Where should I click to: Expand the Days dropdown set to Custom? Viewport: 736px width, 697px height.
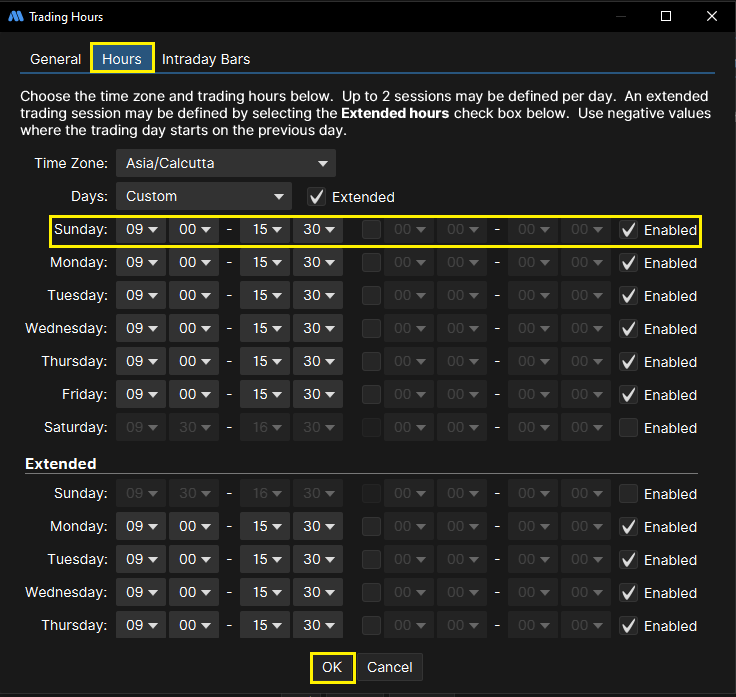tap(204, 196)
